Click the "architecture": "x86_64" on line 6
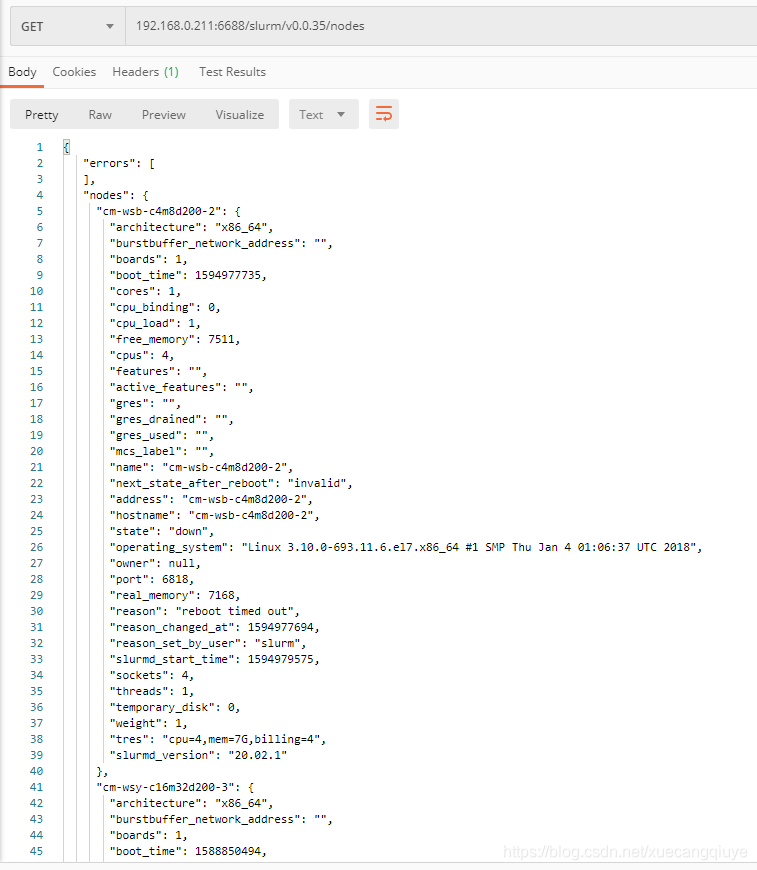This screenshot has height=870, width=757. pyautogui.click(x=191, y=227)
